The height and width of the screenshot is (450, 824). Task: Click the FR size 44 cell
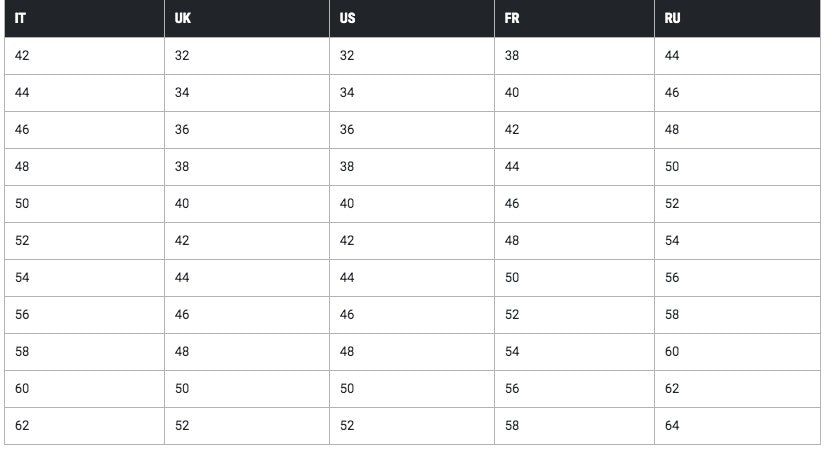point(512,167)
